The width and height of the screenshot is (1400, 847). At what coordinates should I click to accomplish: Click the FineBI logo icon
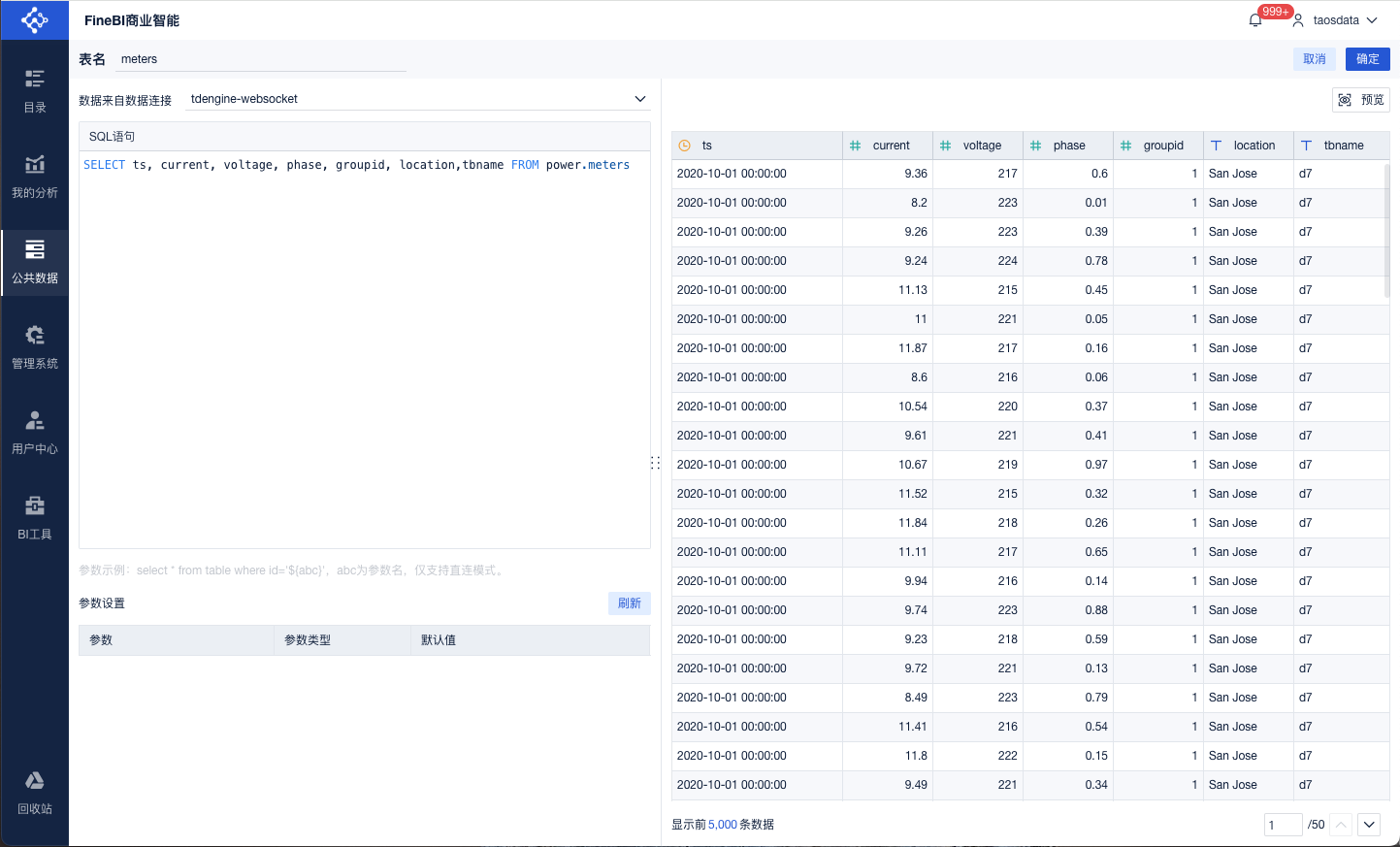tap(34, 19)
